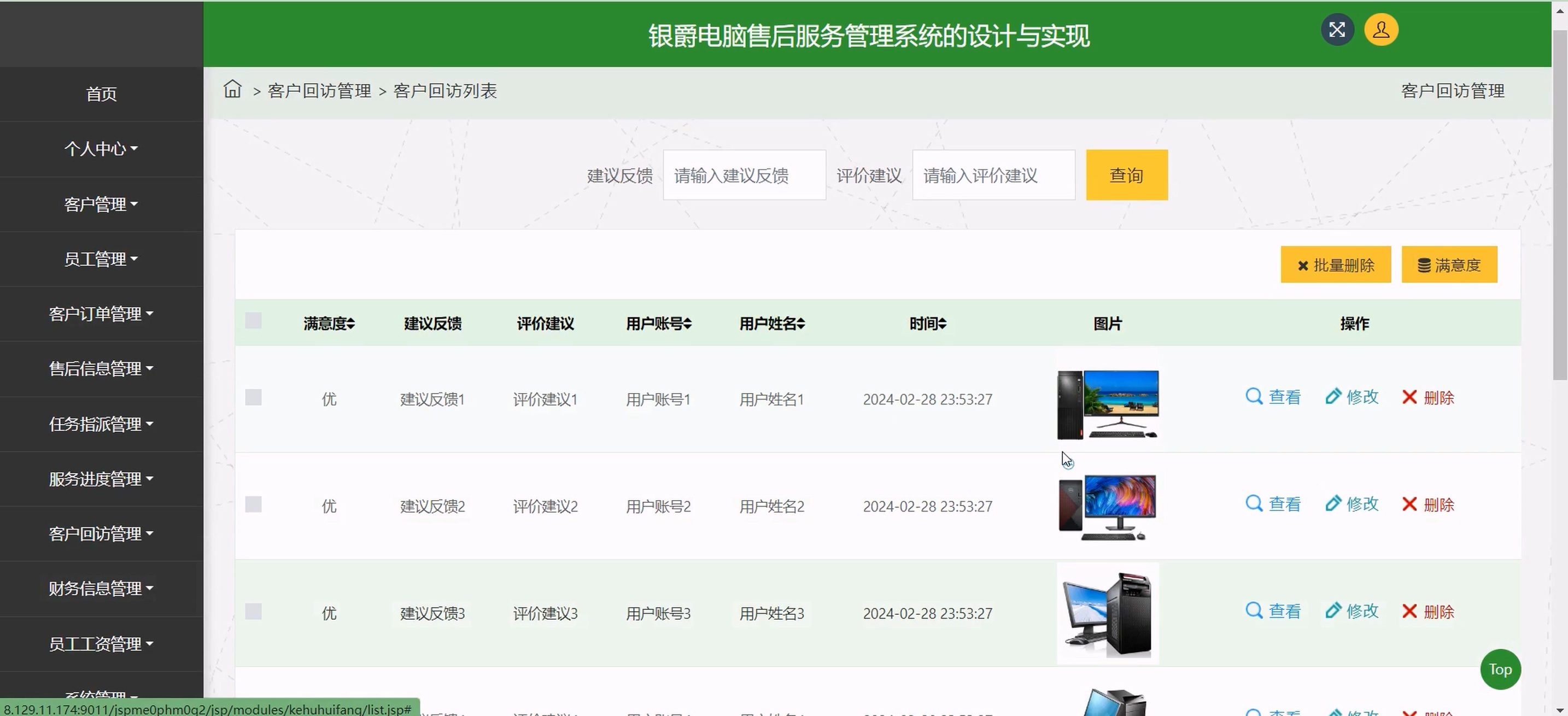Check the box for 建议反馈2 row
The image size is (1568, 716).
coord(253,504)
